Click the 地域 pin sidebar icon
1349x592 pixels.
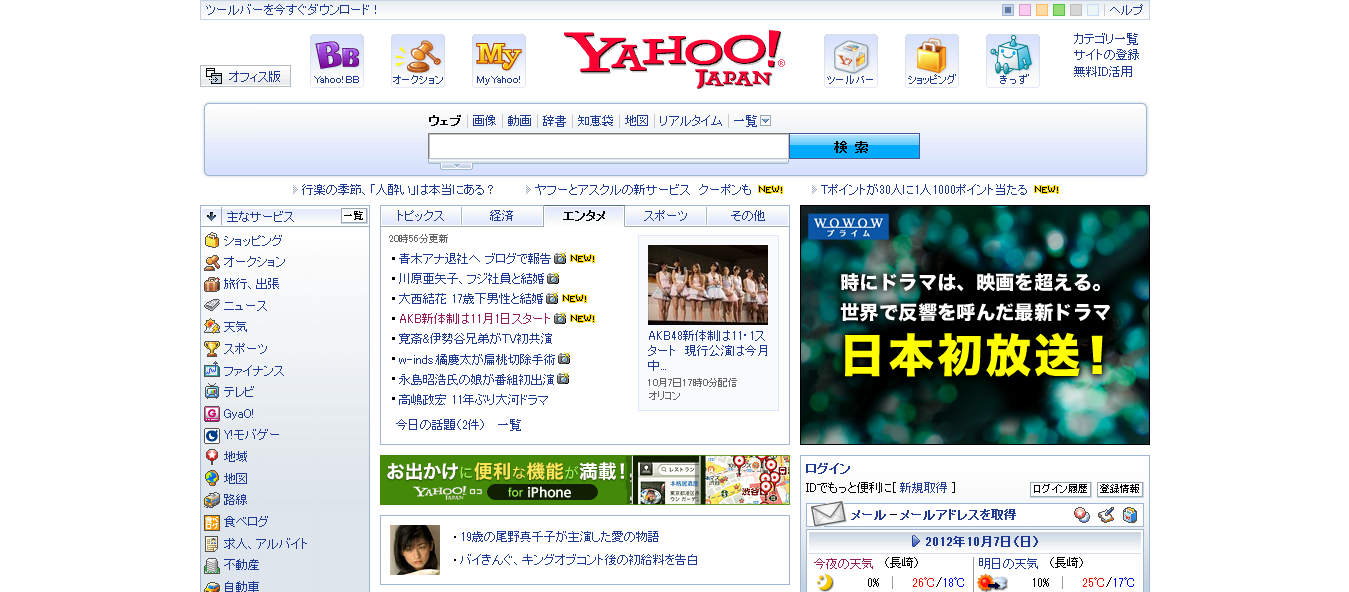[212, 457]
